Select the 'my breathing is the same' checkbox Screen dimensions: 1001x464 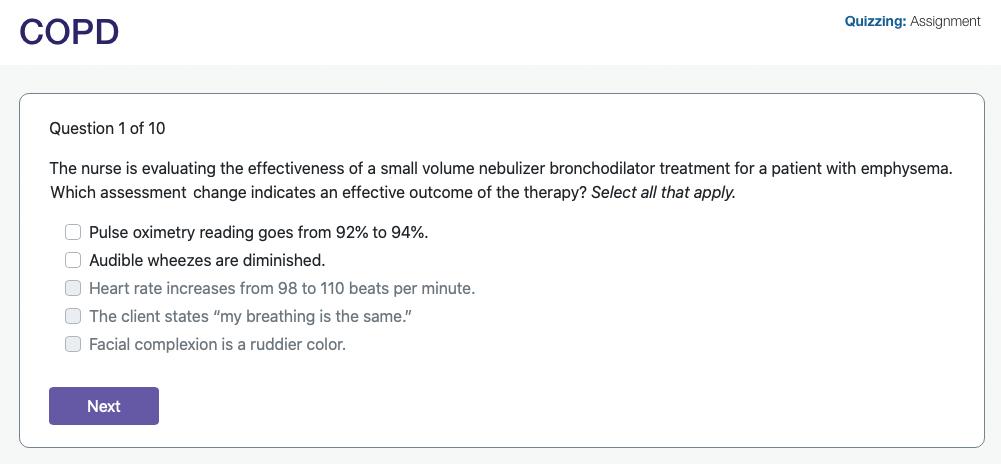[73, 316]
